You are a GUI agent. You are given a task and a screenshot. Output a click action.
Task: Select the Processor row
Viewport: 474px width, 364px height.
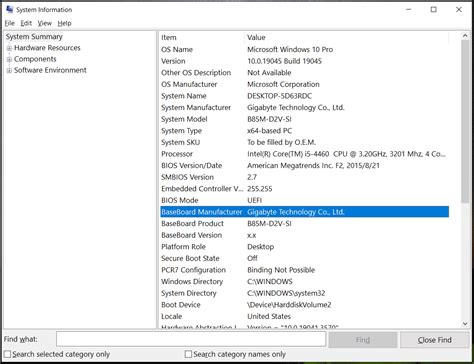coord(304,154)
